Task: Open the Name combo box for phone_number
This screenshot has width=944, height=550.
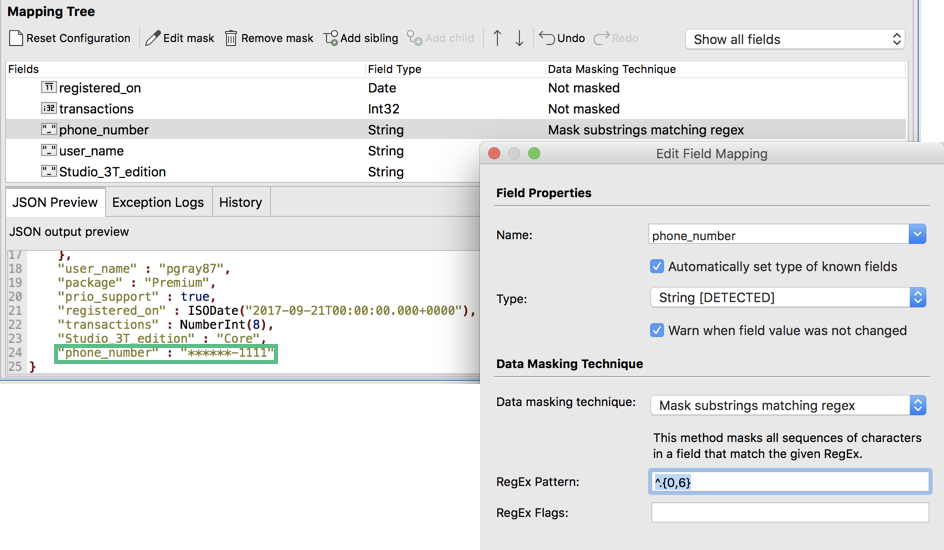Action: tap(787, 235)
